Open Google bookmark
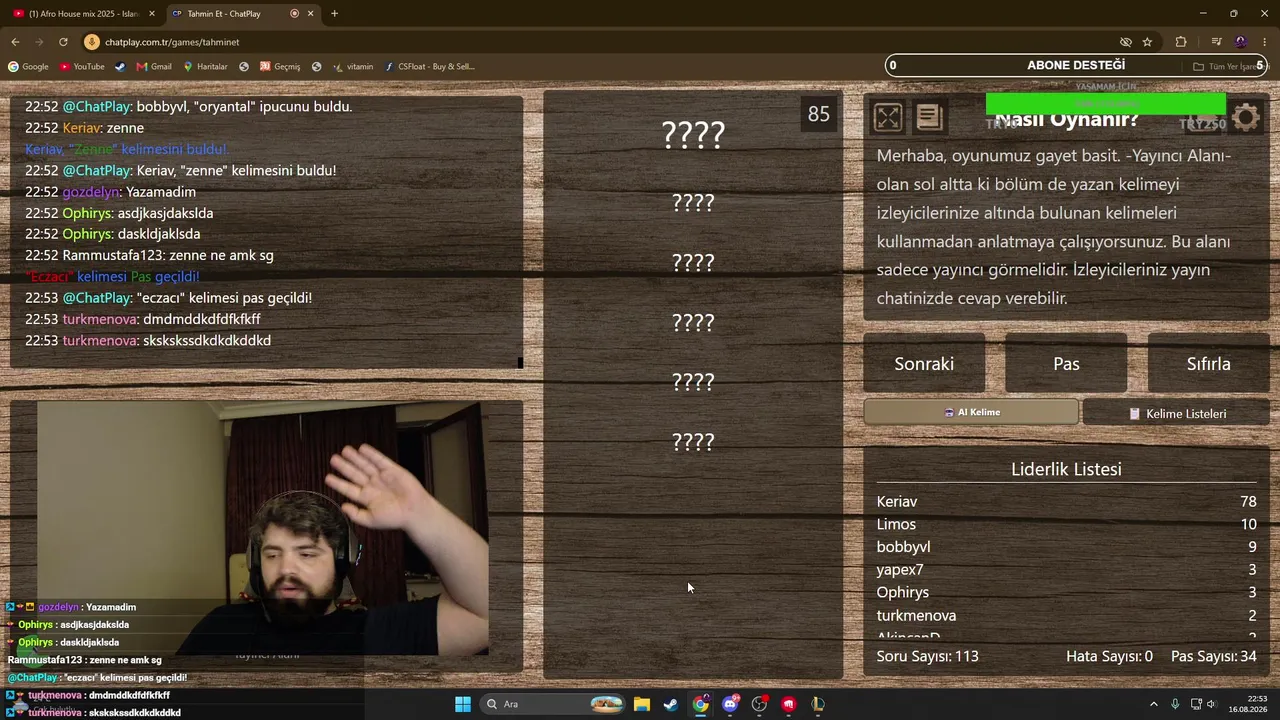The width and height of the screenshot is (1280, 720). click(28, 67)
